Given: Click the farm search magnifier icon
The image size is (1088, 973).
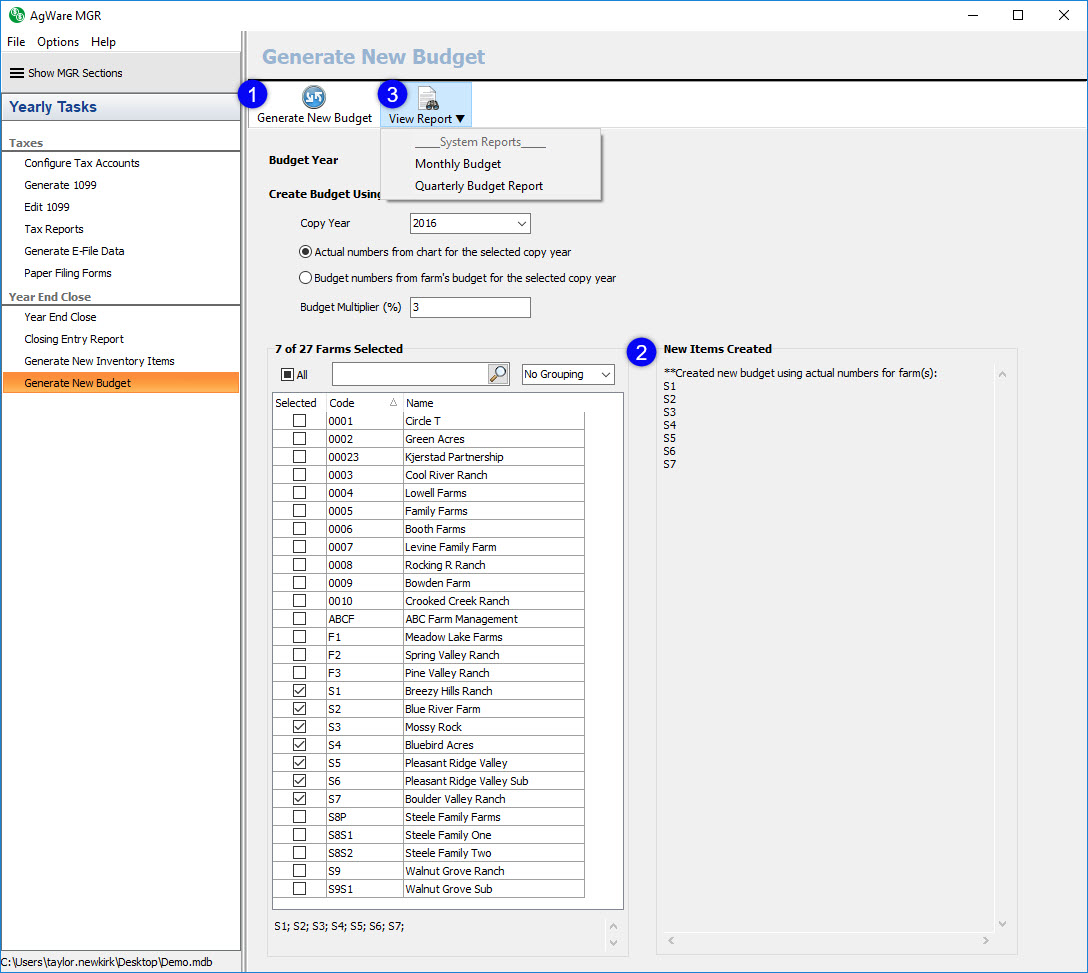Looking at the screenshot, I should (x=498, y=374).
